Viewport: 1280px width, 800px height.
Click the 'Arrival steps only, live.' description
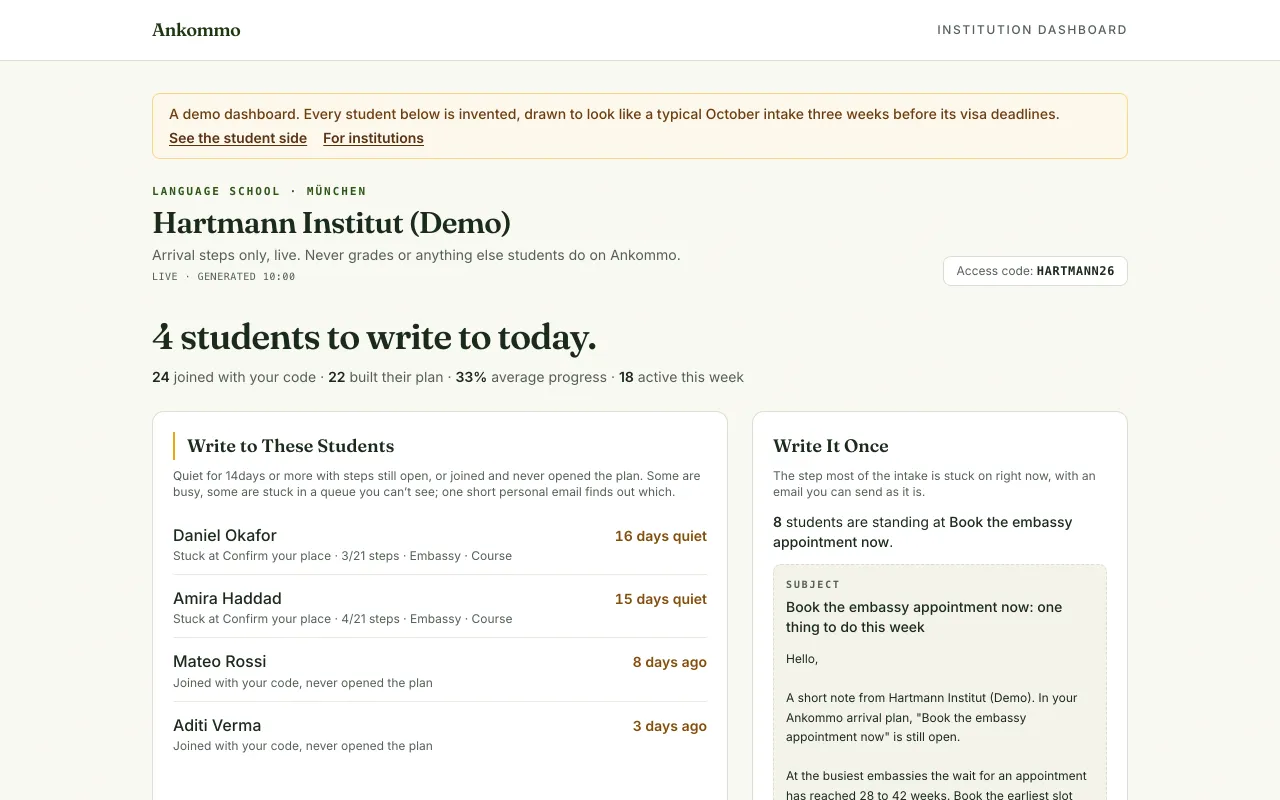pos(416,255)
